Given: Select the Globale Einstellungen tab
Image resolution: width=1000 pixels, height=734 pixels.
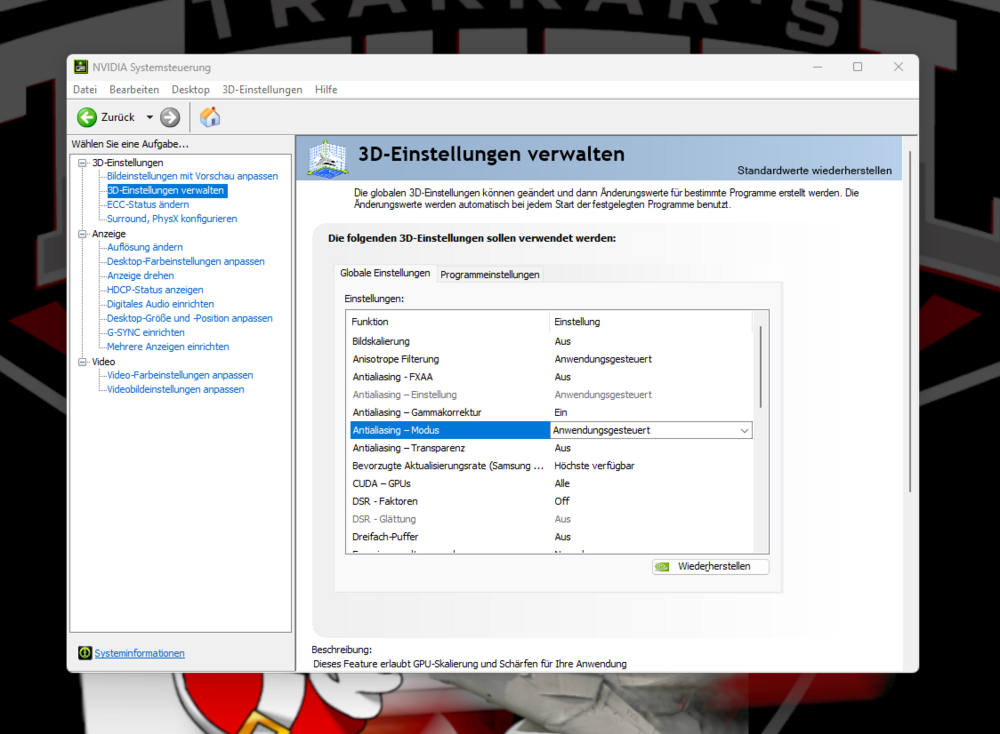Looking at the screenshot, I should (x=383, y=272).
